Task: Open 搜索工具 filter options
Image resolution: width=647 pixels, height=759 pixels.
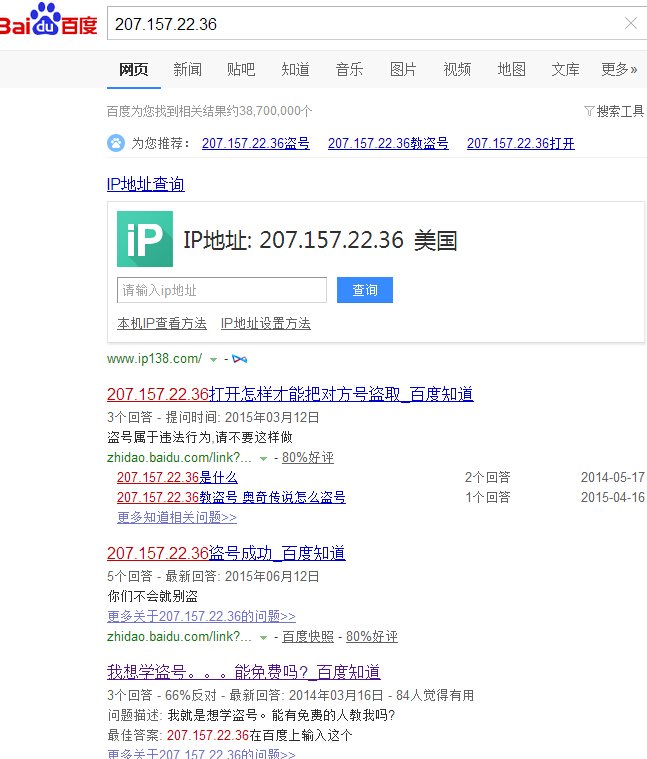Action: tap(613, 111)
